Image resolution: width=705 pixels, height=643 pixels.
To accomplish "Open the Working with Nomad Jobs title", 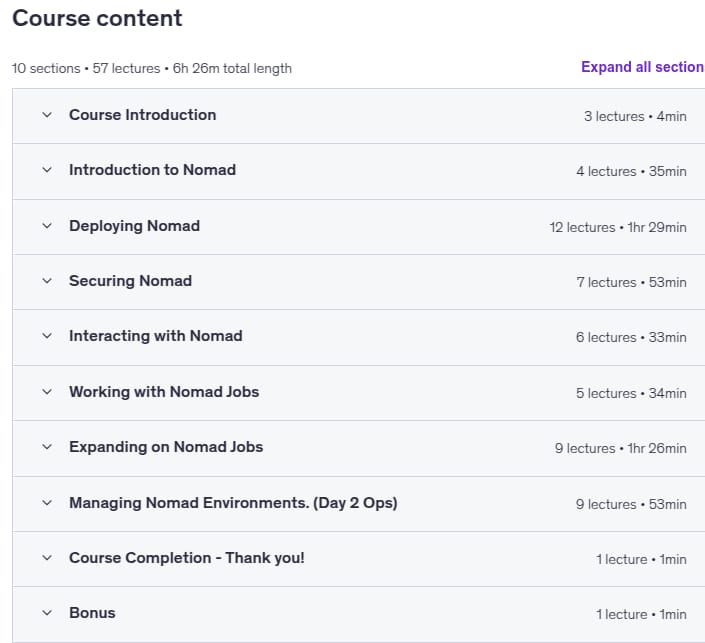I will (x=164, y=392).
